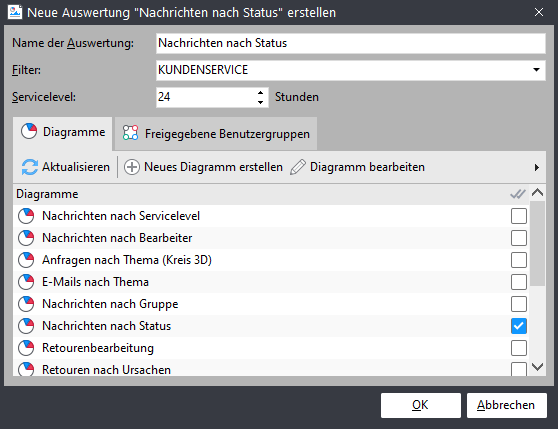
Task: Increase Servicelevel with the up stepper arrow
Action: tap(260, 92)
